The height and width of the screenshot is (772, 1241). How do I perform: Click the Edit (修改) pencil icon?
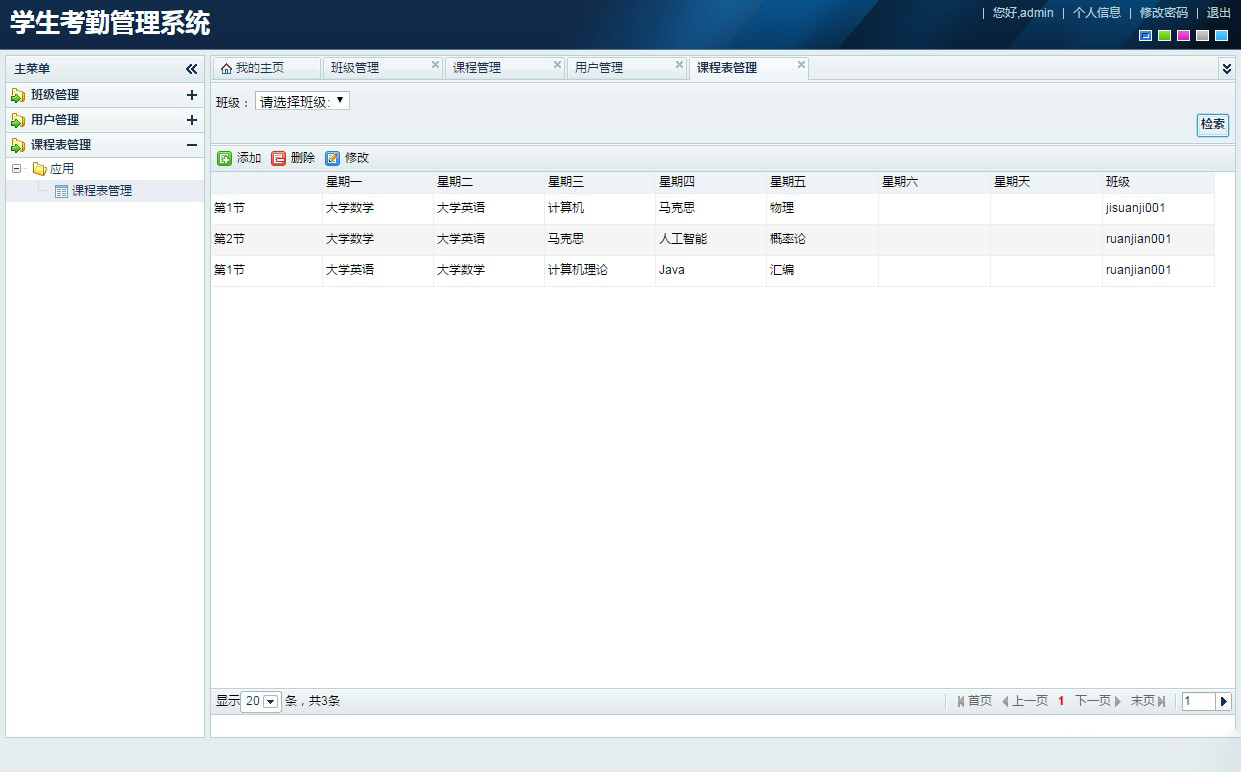(333, 158)
